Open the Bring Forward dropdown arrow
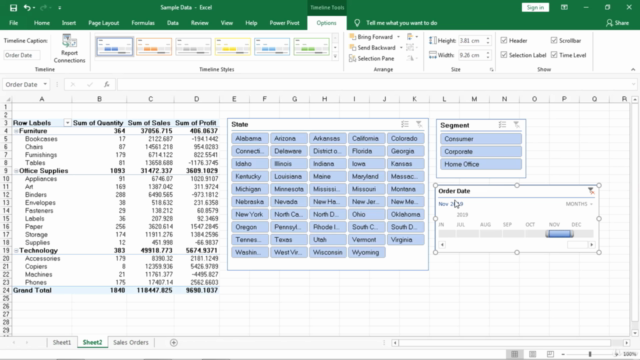The image size is (640, 360). [399, 37]
